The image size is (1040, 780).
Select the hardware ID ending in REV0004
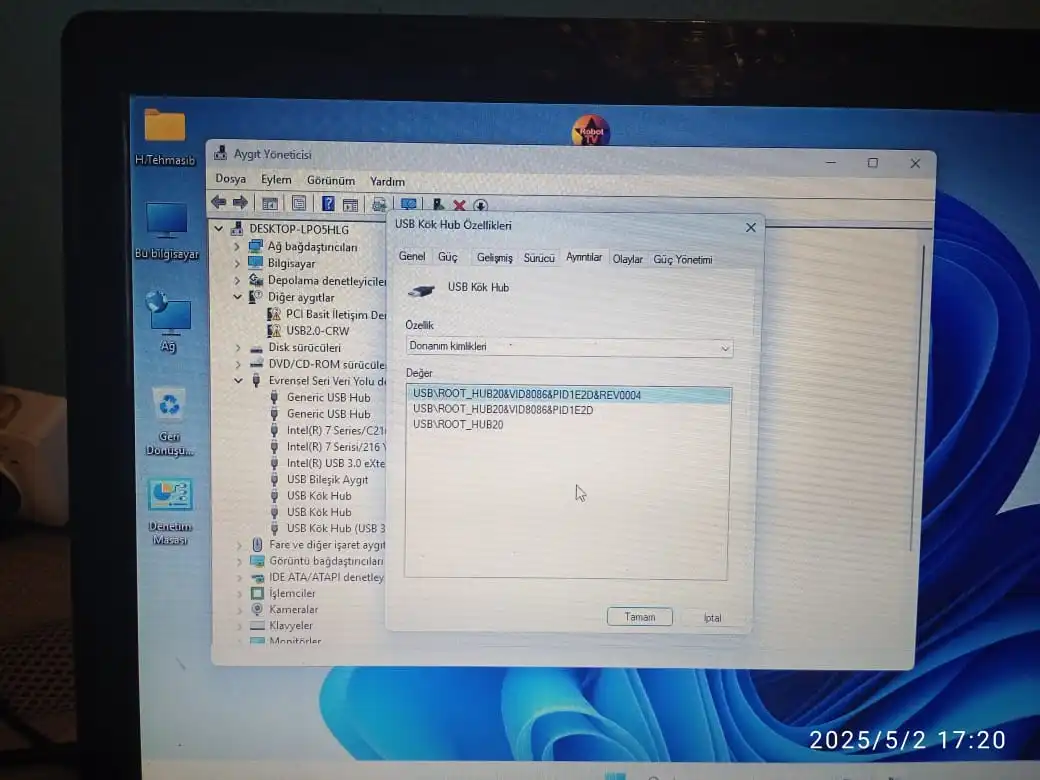click(x=569, y=395)
